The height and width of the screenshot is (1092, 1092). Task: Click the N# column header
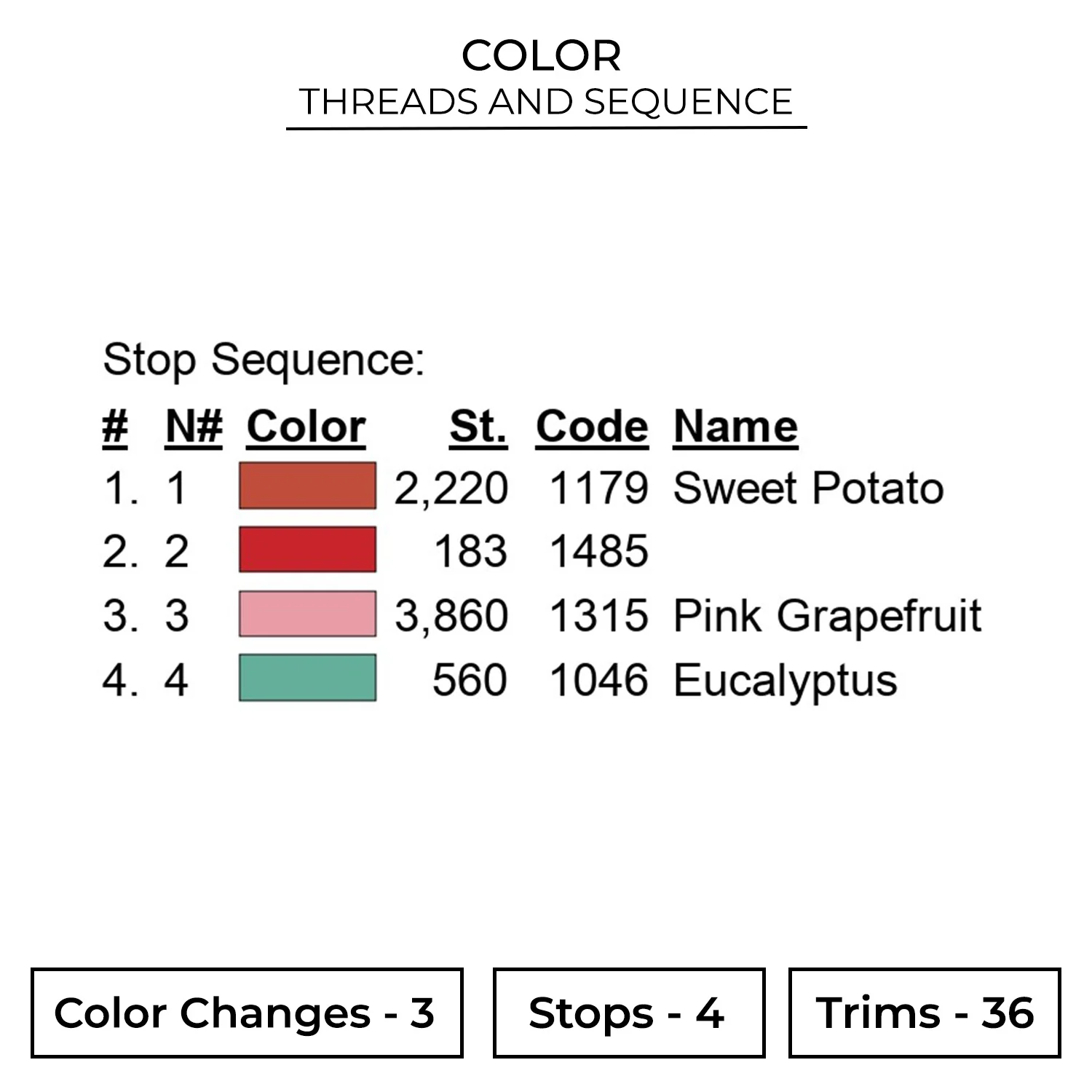pos(194,426)
